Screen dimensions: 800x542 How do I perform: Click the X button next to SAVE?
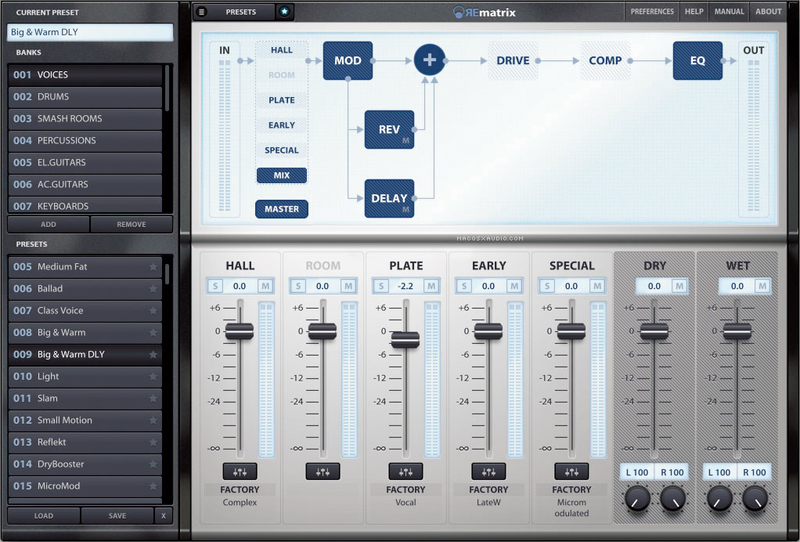tap(163, 515)
